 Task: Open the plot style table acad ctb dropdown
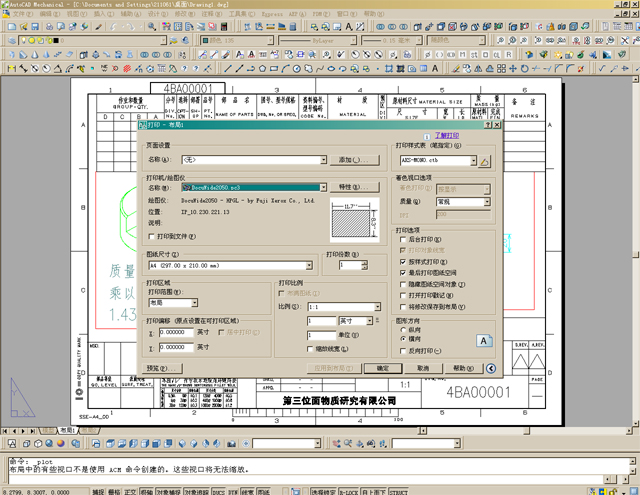[x=473, y=160]
